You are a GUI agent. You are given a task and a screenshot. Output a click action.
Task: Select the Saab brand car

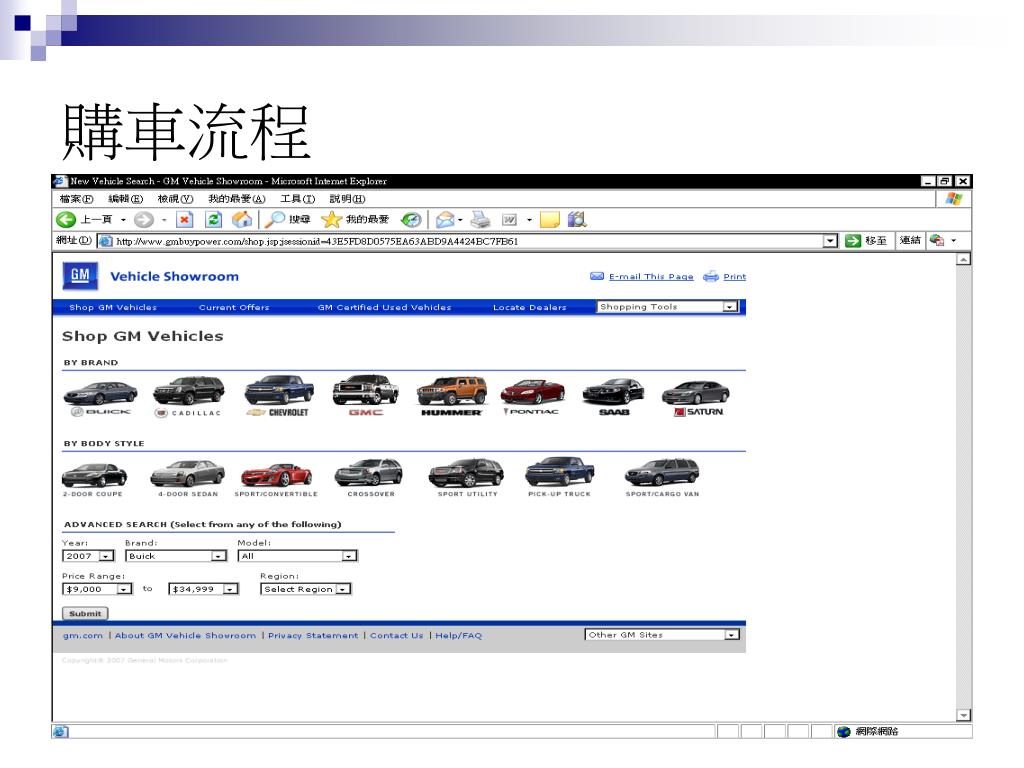pyautogui.click(x=613, y=397)
